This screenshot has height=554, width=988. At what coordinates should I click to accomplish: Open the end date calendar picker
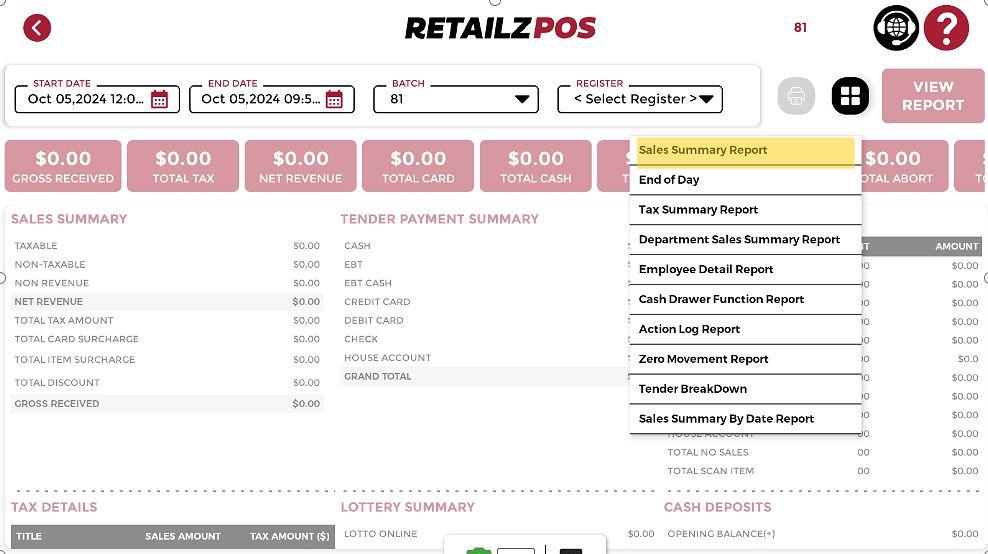pos(334,99)
